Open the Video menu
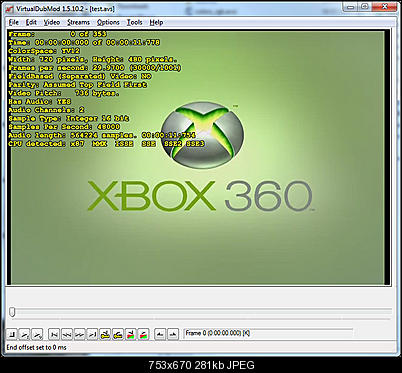The width and height of the screenshot is (402, 373). (x=52, y=22)
